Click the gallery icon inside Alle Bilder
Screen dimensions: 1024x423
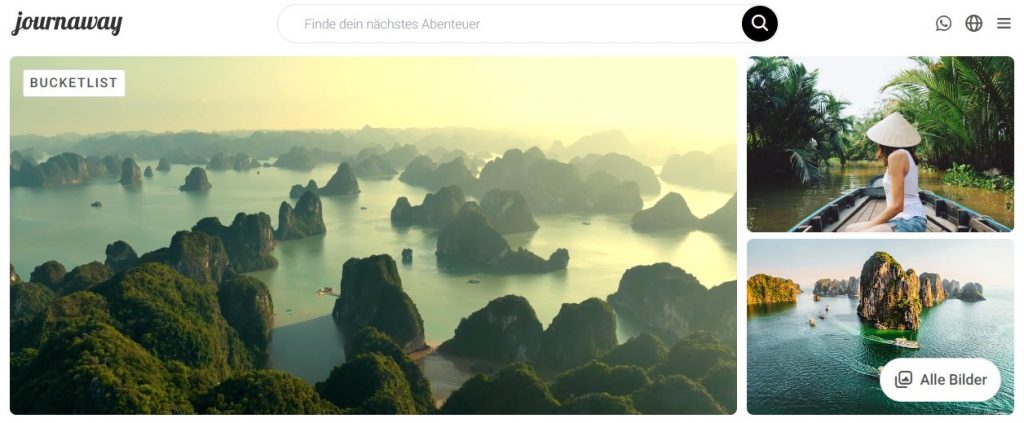point(903,379)
